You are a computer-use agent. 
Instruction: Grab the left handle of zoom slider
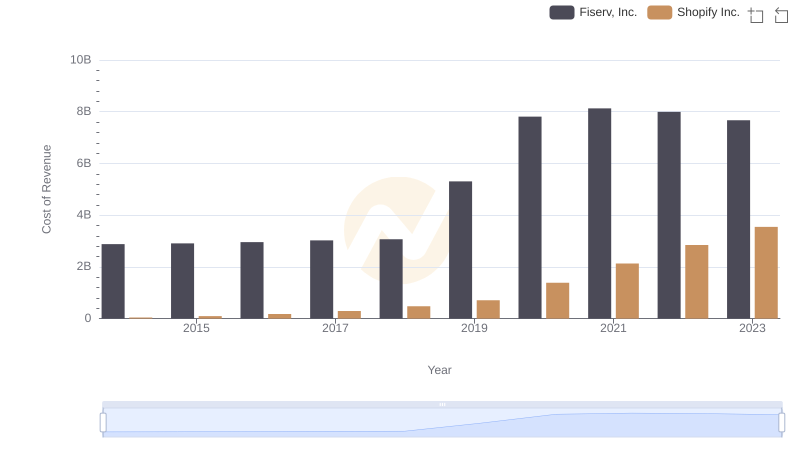(103, 423)
